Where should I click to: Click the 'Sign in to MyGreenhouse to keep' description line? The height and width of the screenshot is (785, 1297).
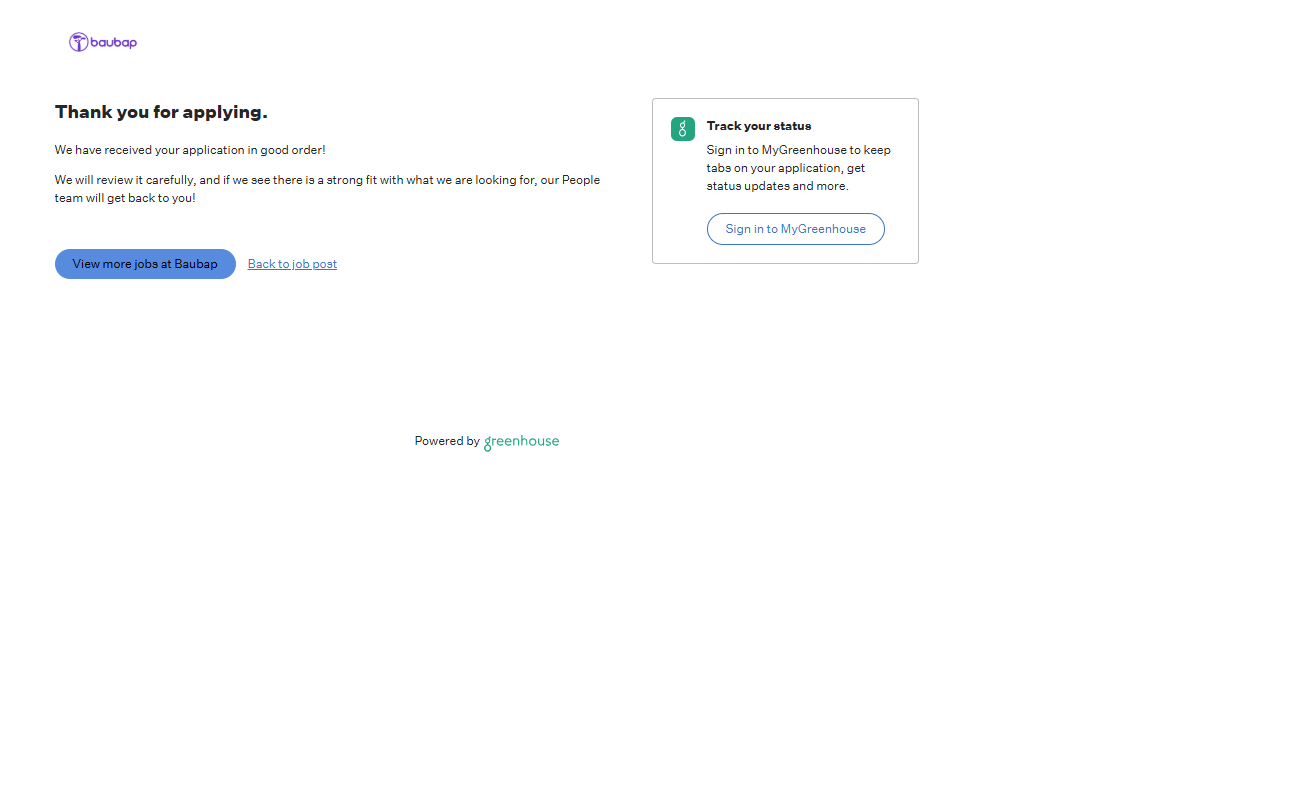pyautogui.click(x=798, y=150)
